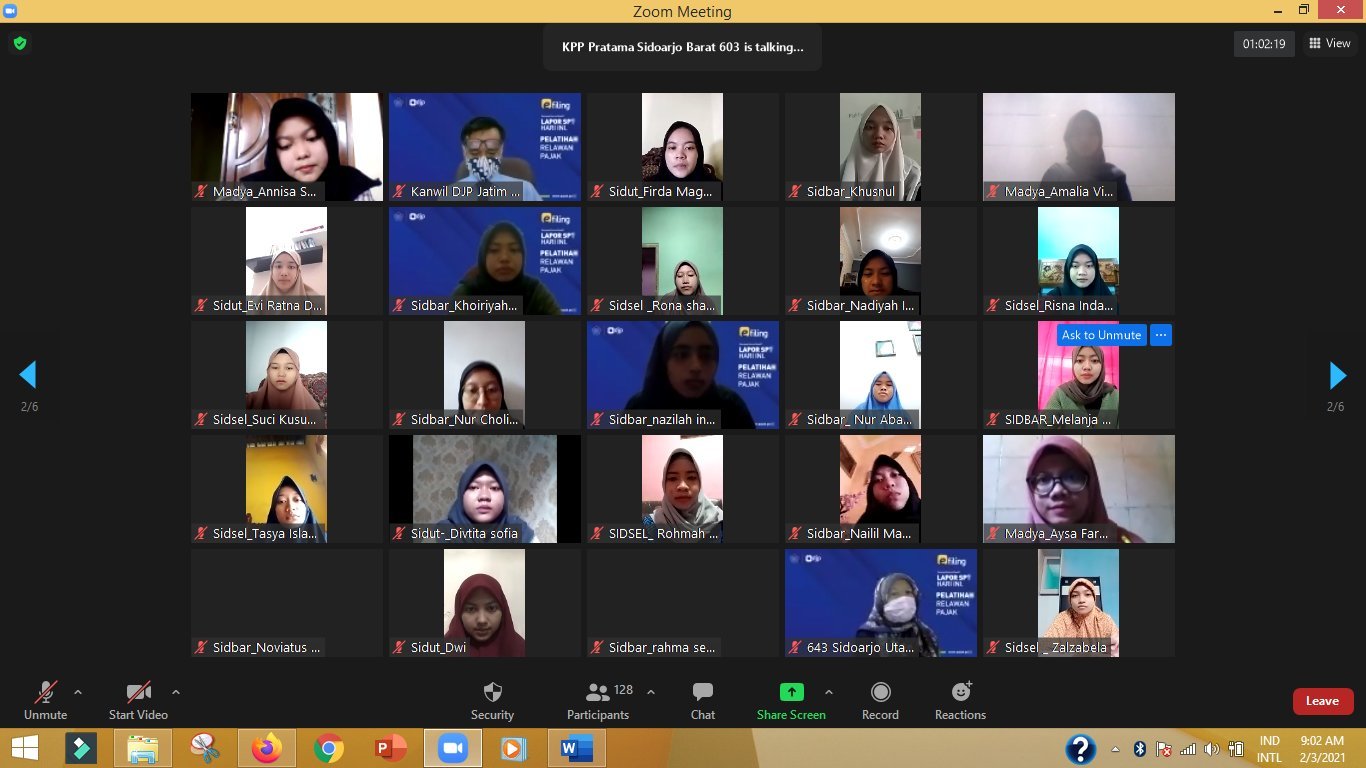Go to next gallery page arrow

[x=1337, y=375]
